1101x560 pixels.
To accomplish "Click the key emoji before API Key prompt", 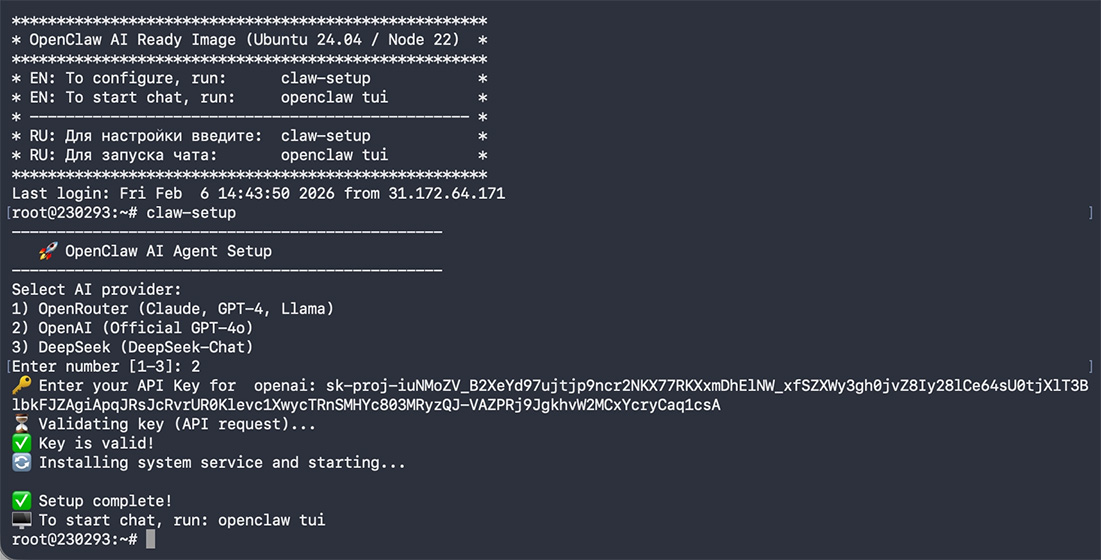I will click(x=21, y=386).
